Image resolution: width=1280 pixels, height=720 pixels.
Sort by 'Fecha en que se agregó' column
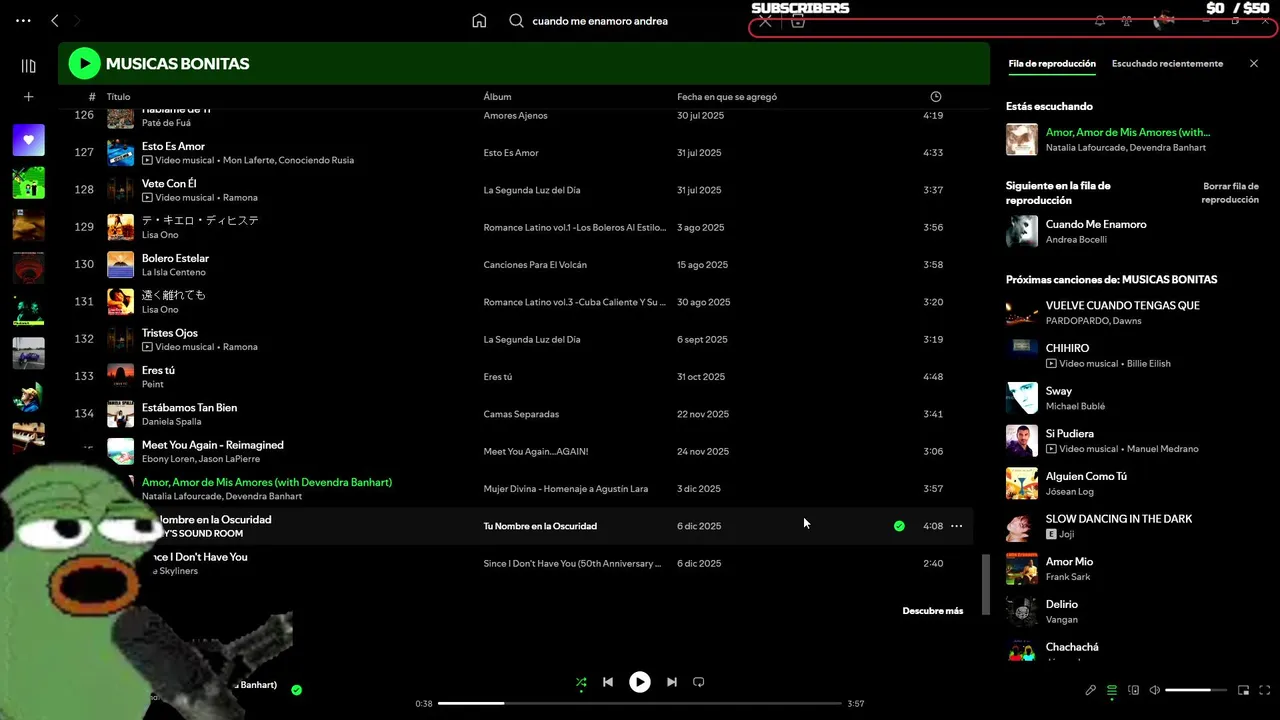coord(727,97)
